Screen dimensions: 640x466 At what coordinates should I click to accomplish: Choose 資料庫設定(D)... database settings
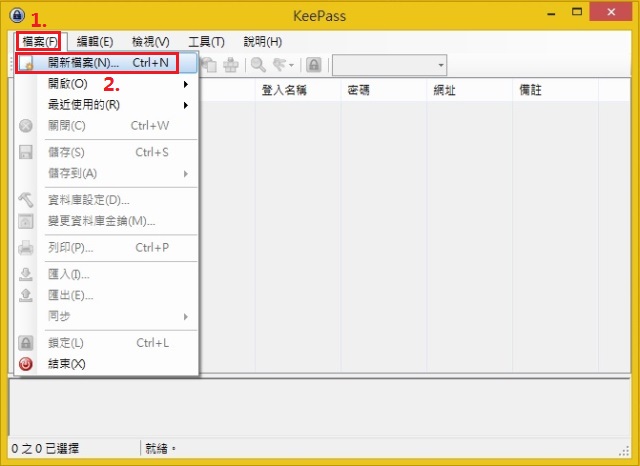click(107, 200)
